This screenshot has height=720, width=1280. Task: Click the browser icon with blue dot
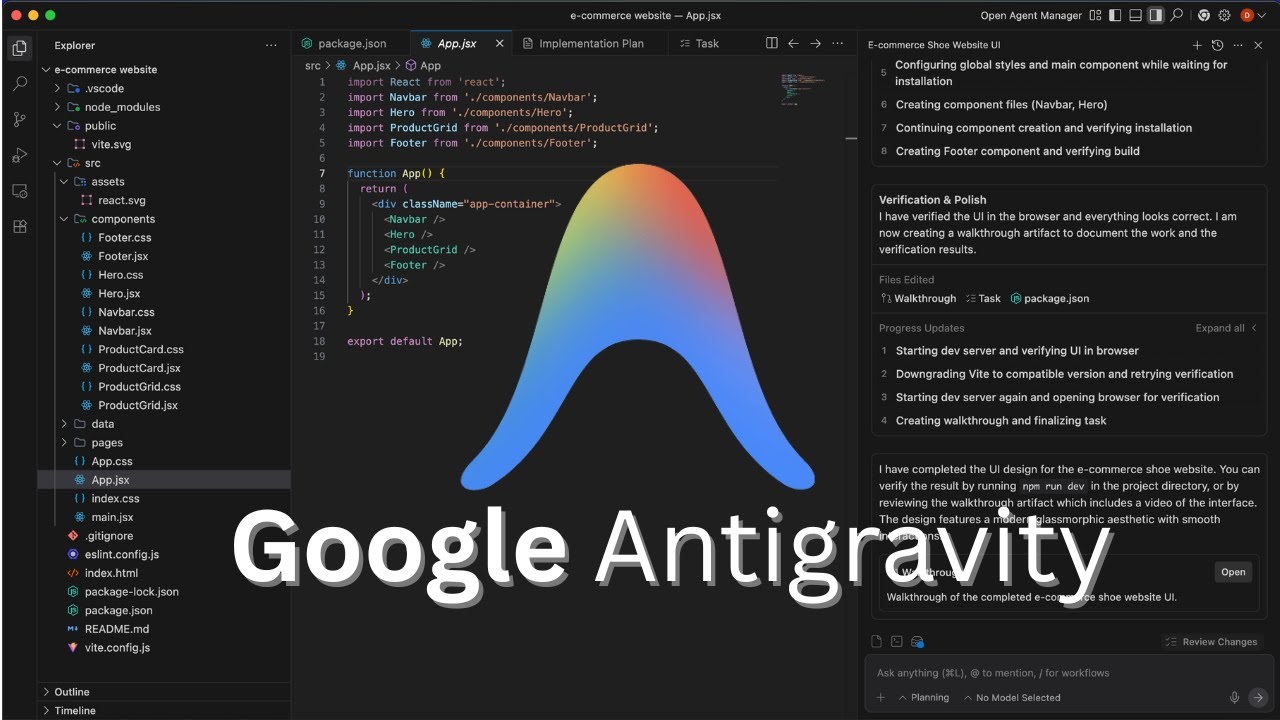tap(917, 641)
